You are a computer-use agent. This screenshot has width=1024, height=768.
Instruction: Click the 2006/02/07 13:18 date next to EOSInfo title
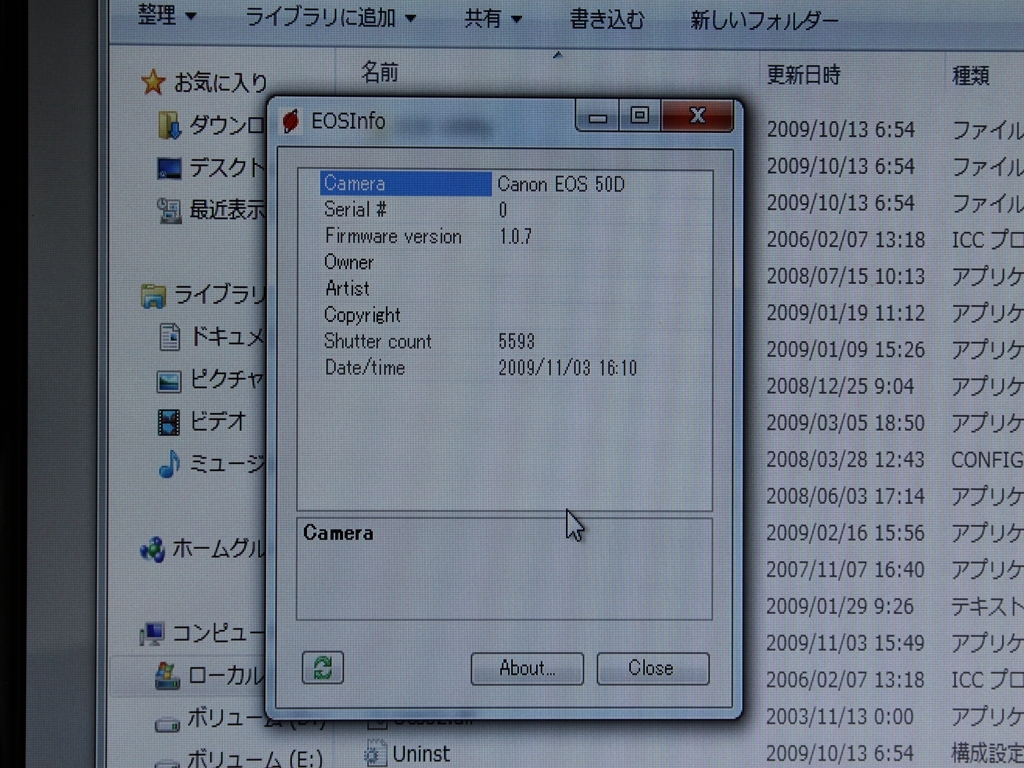(846, 240)
